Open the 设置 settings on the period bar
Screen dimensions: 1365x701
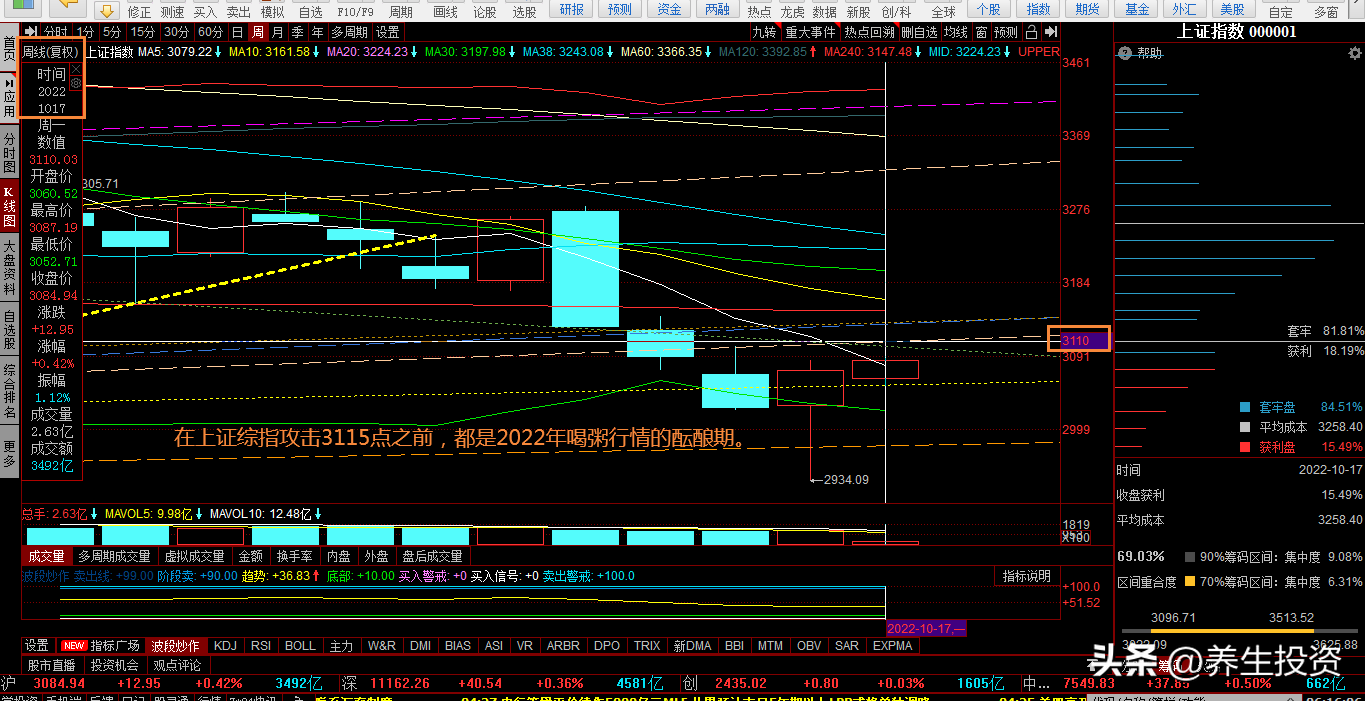(x=388, y=32)
